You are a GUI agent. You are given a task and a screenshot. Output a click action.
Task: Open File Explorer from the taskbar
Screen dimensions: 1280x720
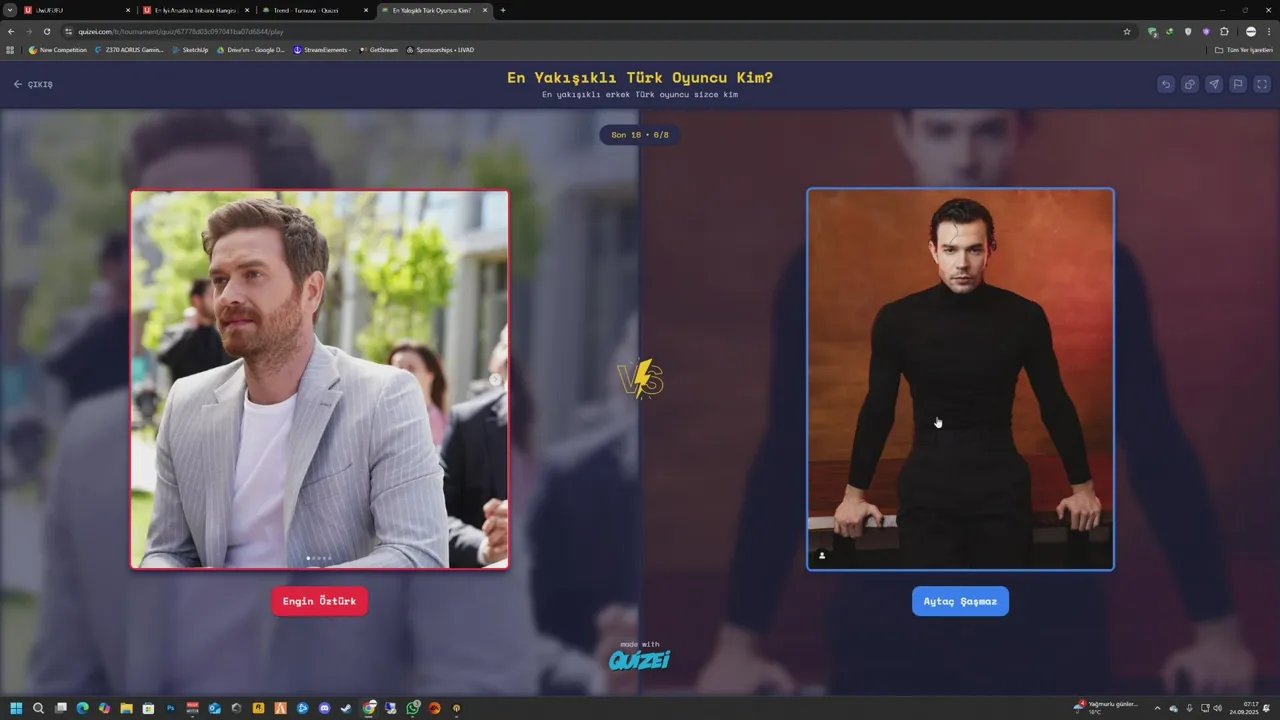pyautogui.click(x=126, y=708)
